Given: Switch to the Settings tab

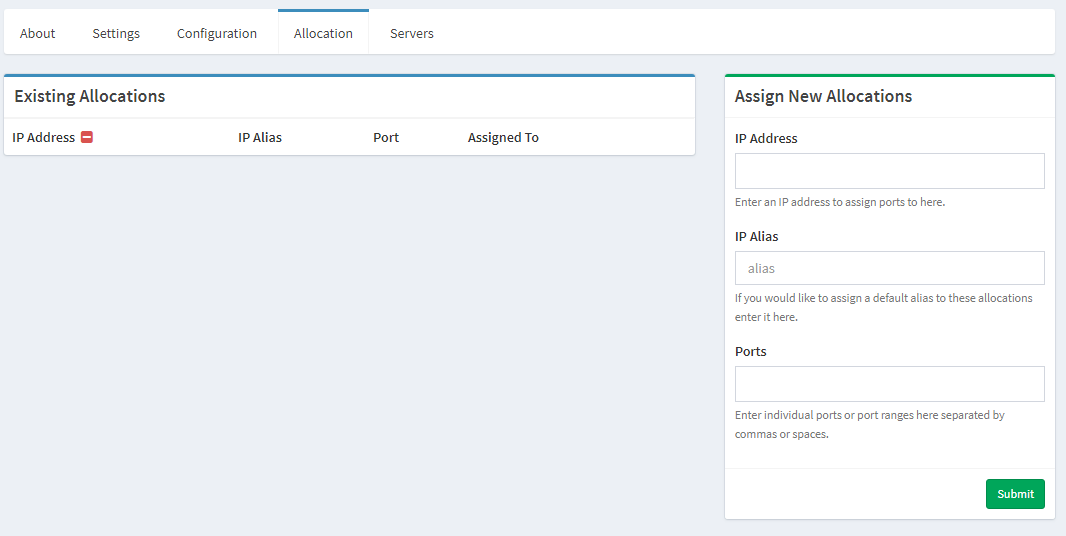Looking at the screenshot, I should click(x=116, y=33).
